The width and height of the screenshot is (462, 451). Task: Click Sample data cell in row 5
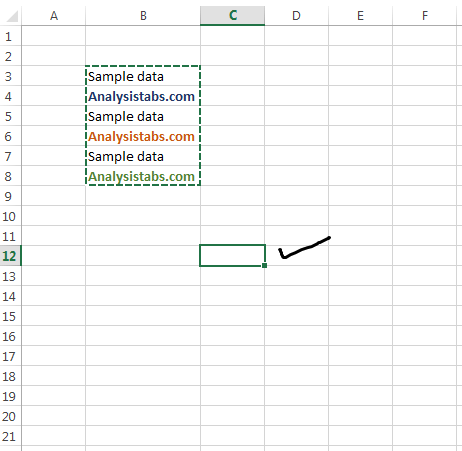pos(143,116)
